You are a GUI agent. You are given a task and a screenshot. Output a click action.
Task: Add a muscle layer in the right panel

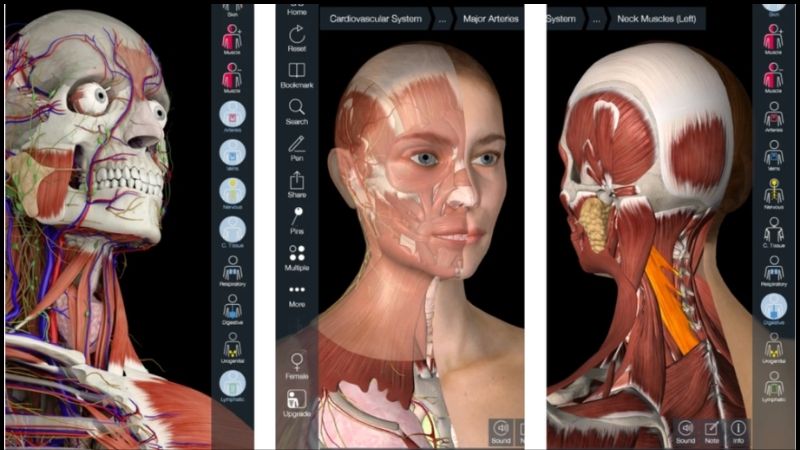click(773, 39)
